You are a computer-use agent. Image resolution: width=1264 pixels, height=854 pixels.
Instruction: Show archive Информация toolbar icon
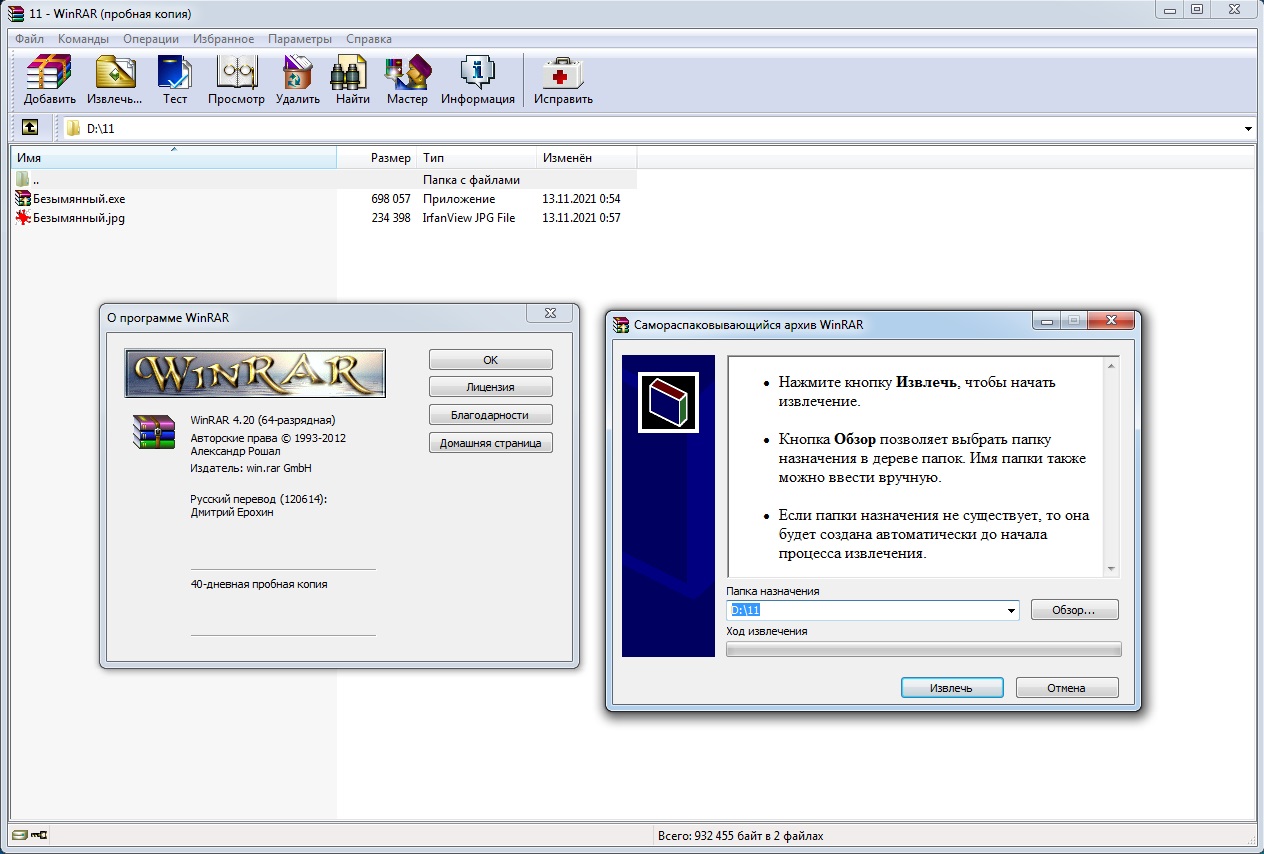tap(478, 80)
